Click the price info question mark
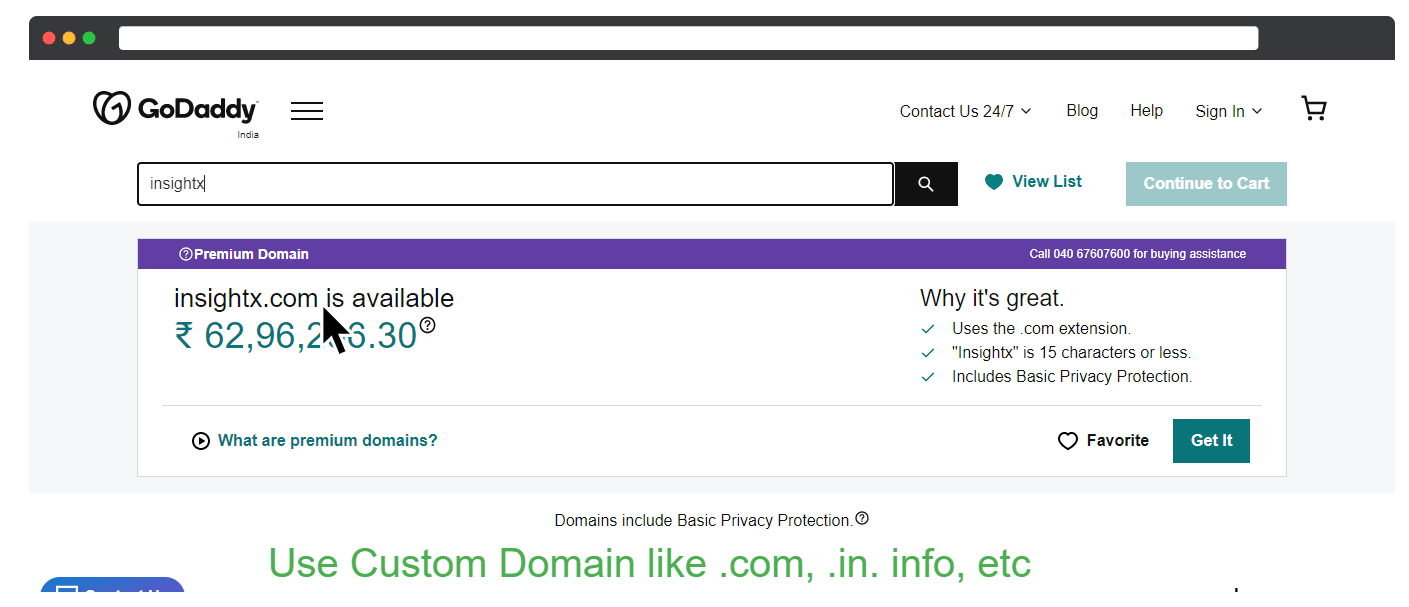 click(x=428, y=325)
